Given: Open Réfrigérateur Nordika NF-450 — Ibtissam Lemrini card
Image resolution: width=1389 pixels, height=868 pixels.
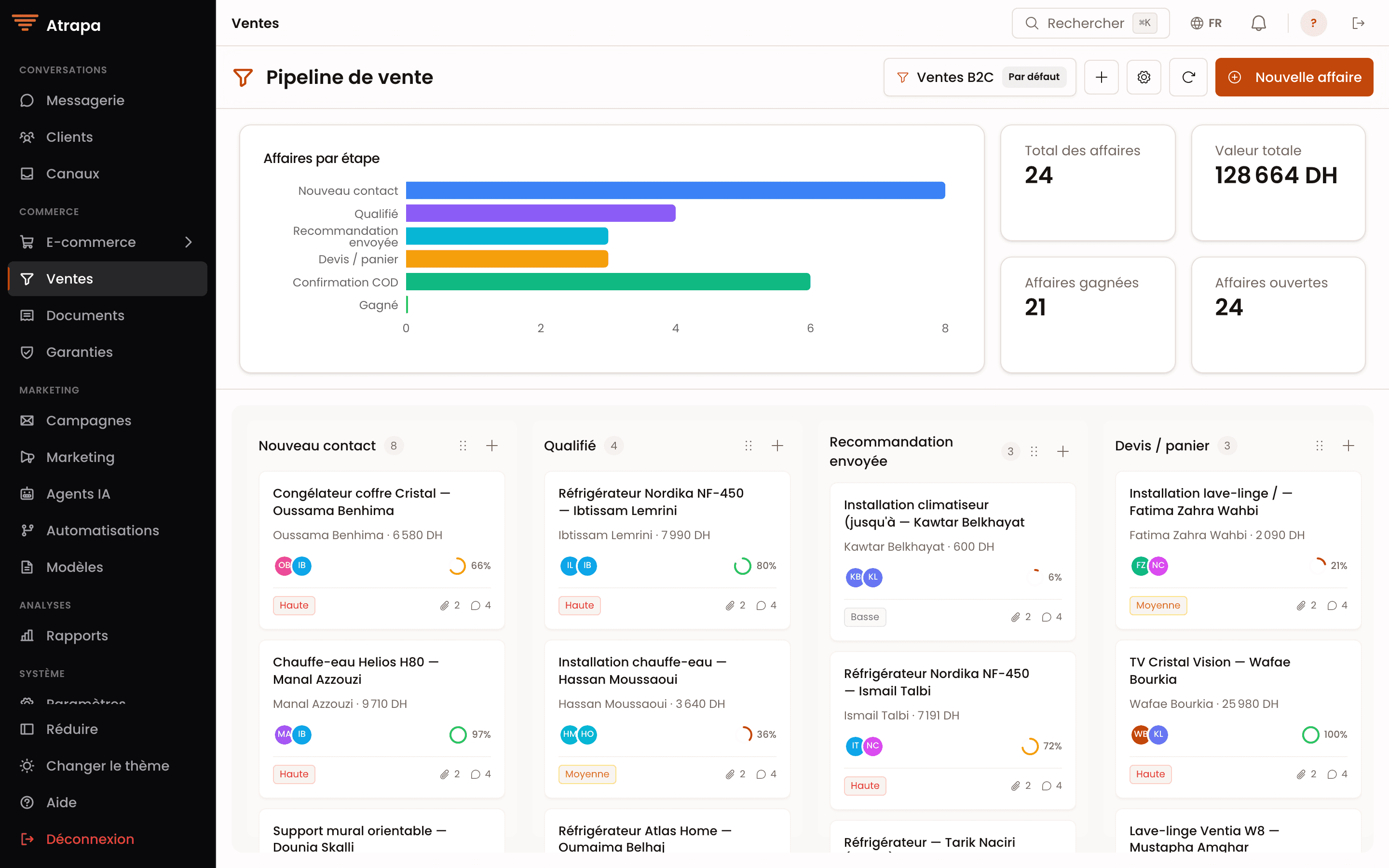Looking at the screenshot, I should coord(667,550).
